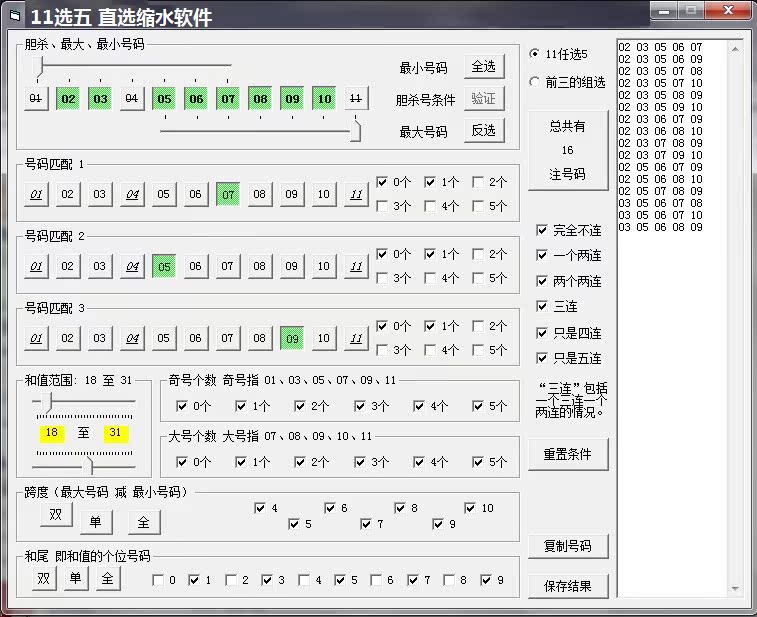Click the 保存结果 button
Image resolution: width=757 pixels, height=617 pixels.
coord(568,586)
